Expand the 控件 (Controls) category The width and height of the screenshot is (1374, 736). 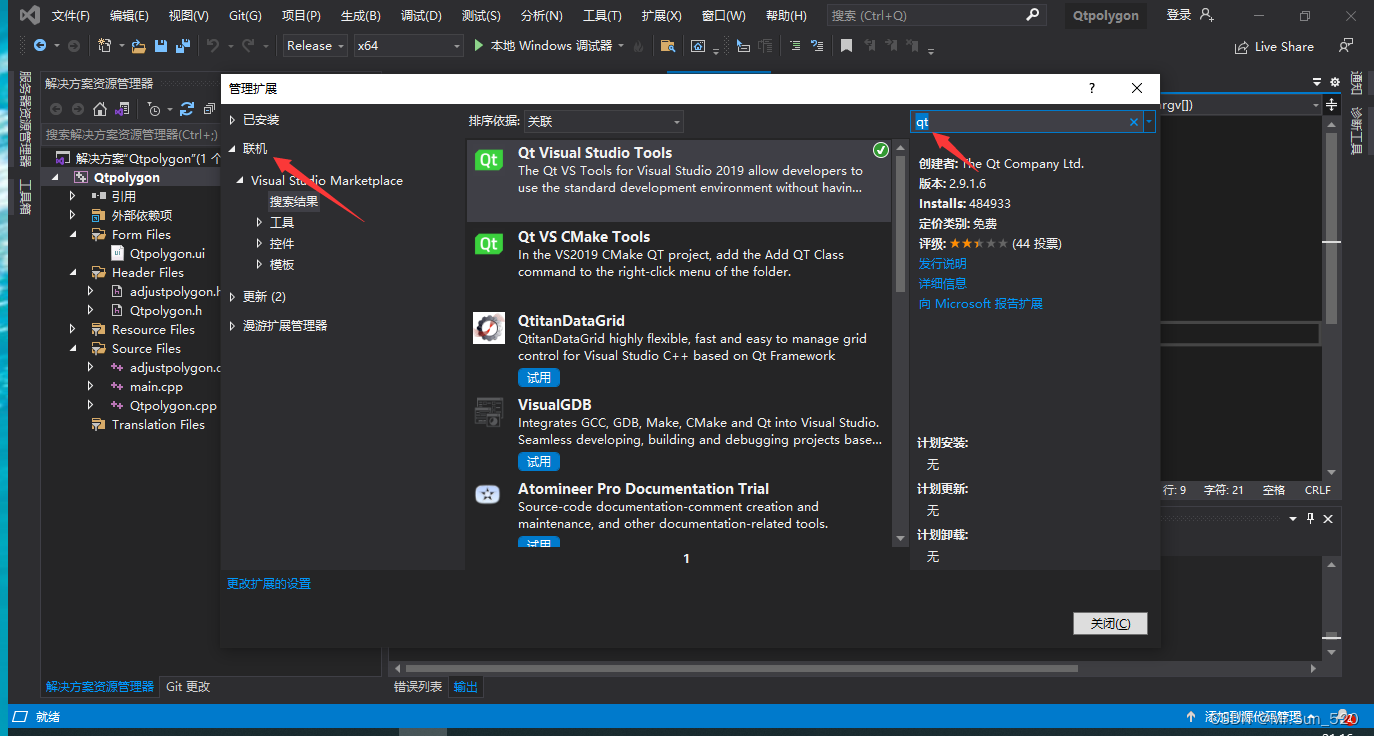[260, 244]
